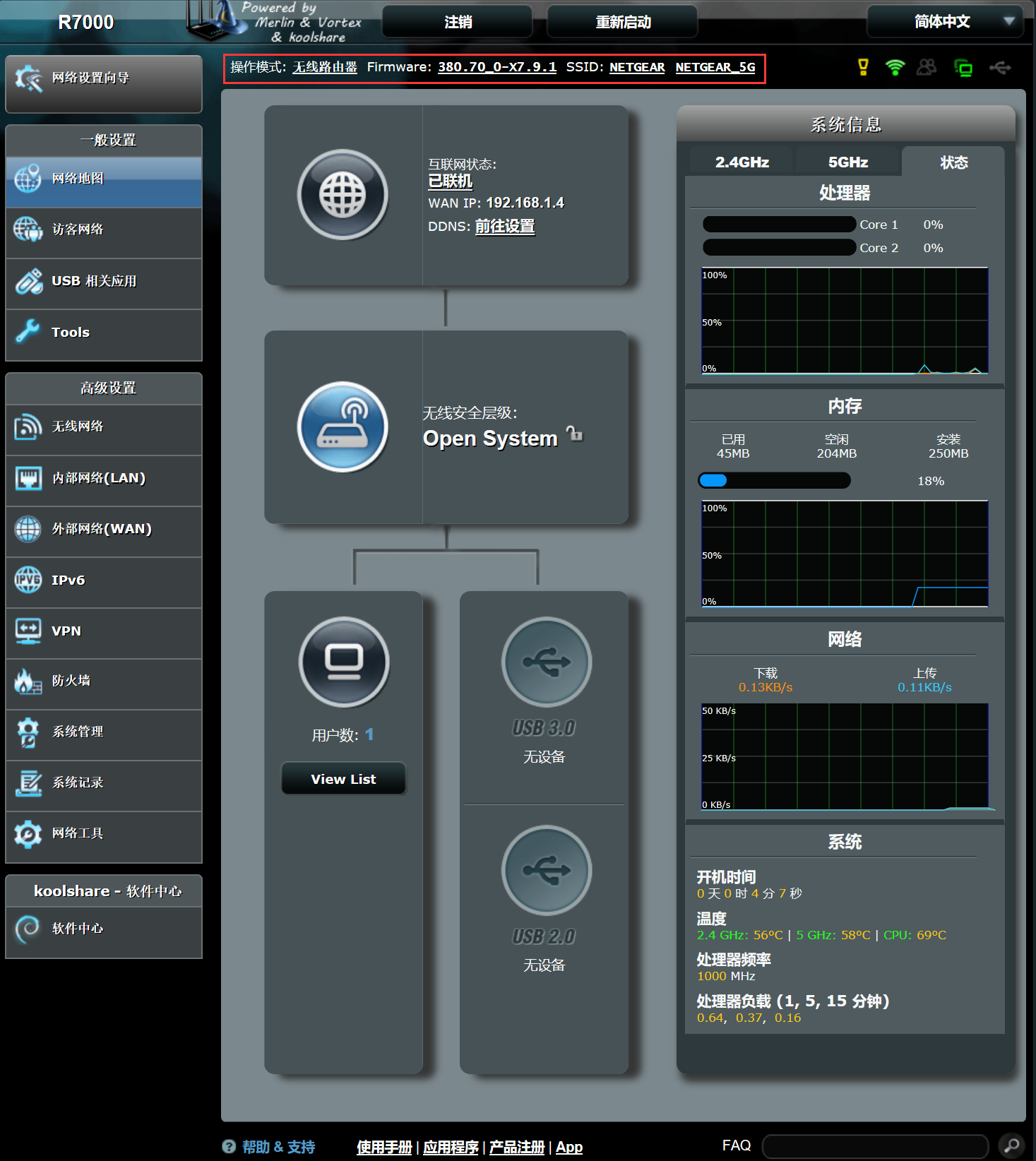Open the Tools menu item
Viewport: 1036px width, 1161px height.
(x=104, y=335)
